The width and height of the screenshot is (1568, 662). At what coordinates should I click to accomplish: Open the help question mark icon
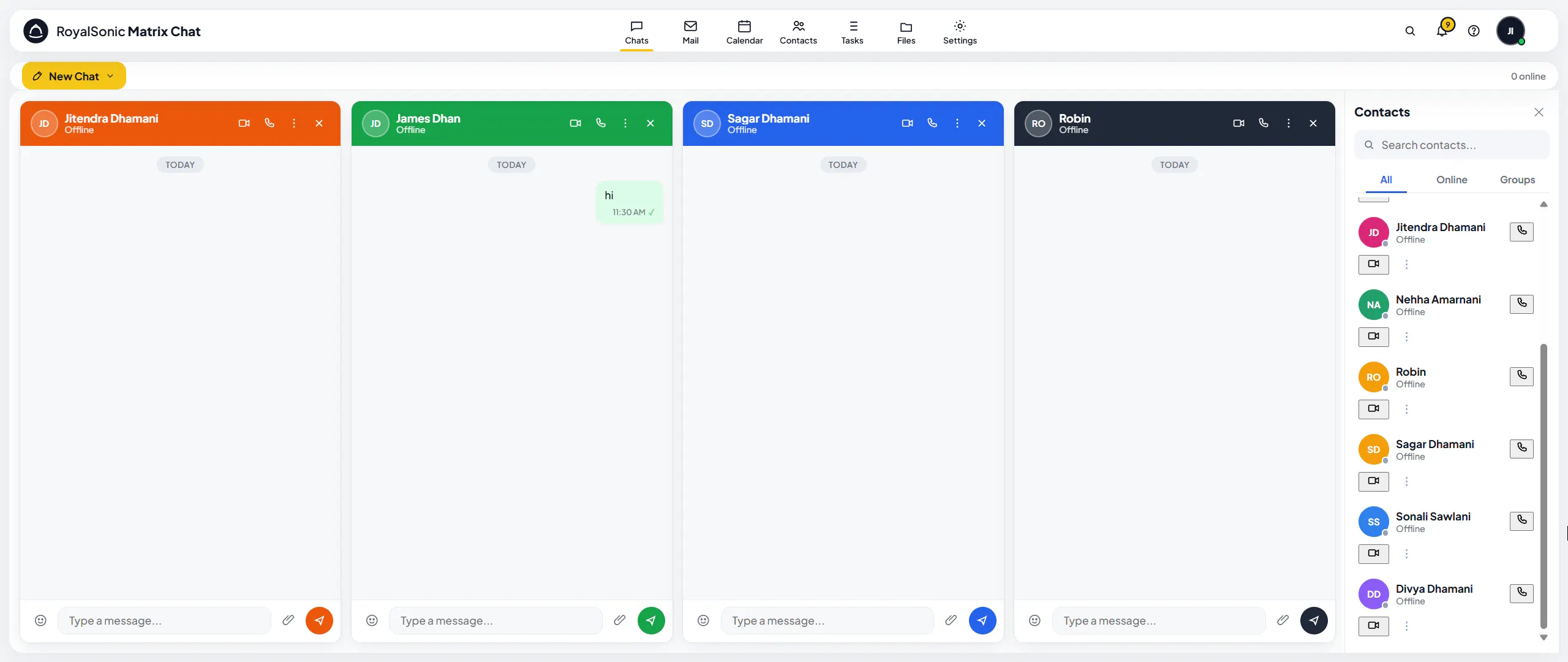pyautogui.click(x=1474, y=31)
